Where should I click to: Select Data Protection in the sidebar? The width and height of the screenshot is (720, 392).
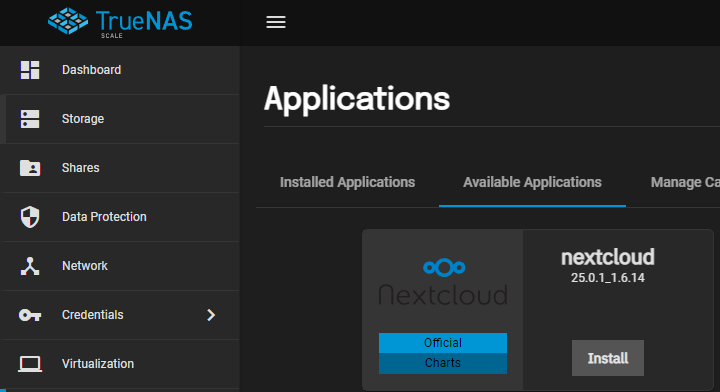coord(119,217)
